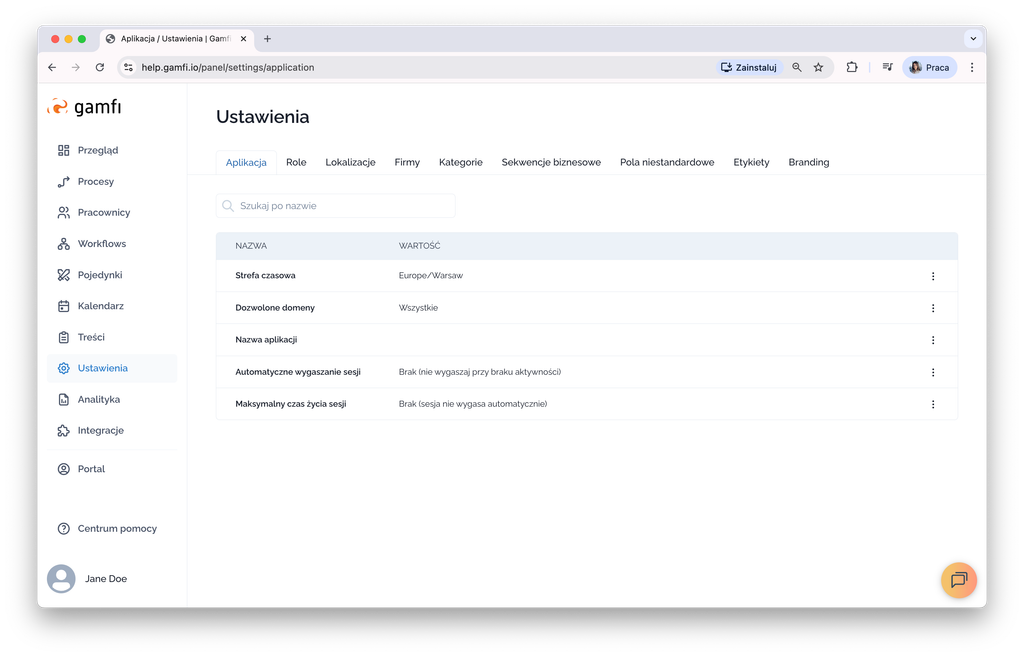Image resolution: width=1024 pixels, height=657 pixels.
Task: Click the Integracje puzzle icon
Action: pyautogui.click(x=64, y=431)
